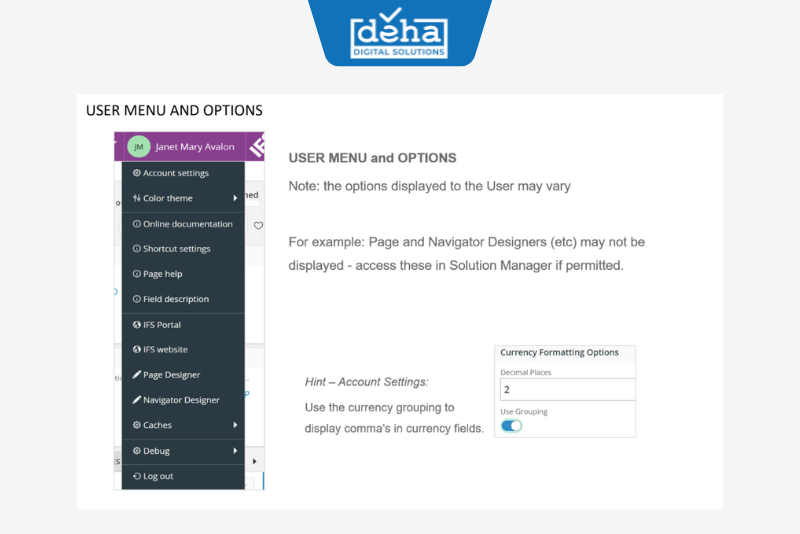Expand the Caches submenu arrow
Image resolution: width=800 pixels, height=534 pixels.
tap(235, 425)
